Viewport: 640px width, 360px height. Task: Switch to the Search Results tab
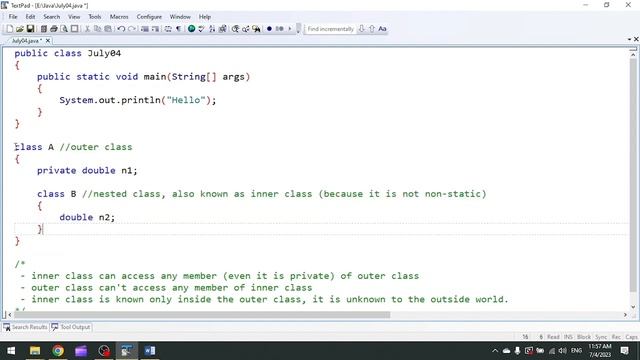point(25,327)
